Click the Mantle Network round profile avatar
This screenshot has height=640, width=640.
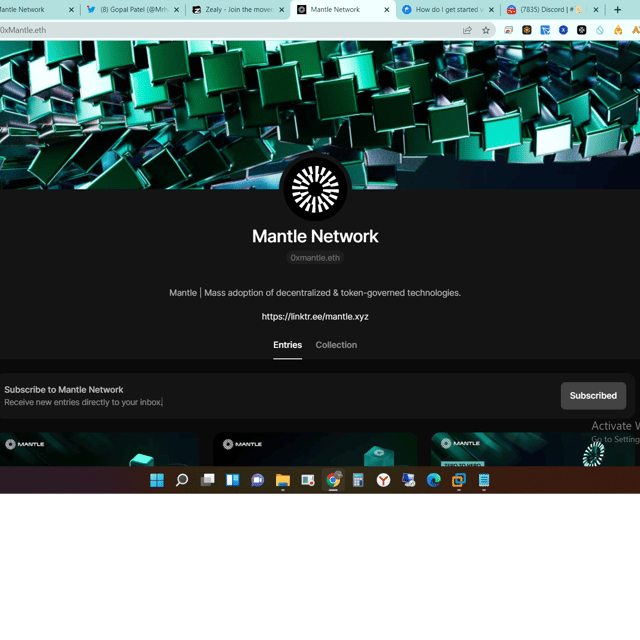coord(315,189)
